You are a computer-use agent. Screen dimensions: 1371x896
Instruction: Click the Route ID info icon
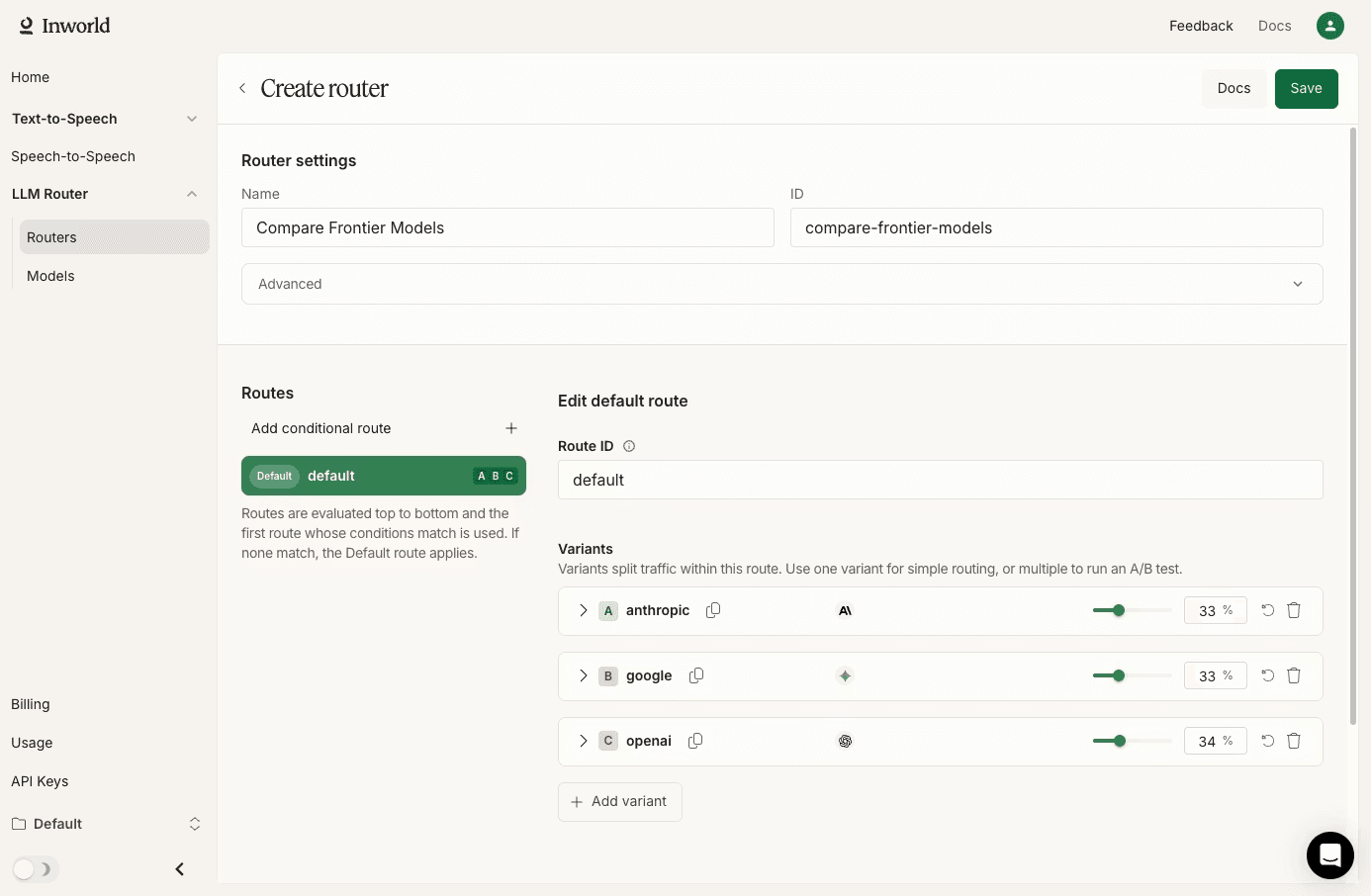click(x=629, y=446)
